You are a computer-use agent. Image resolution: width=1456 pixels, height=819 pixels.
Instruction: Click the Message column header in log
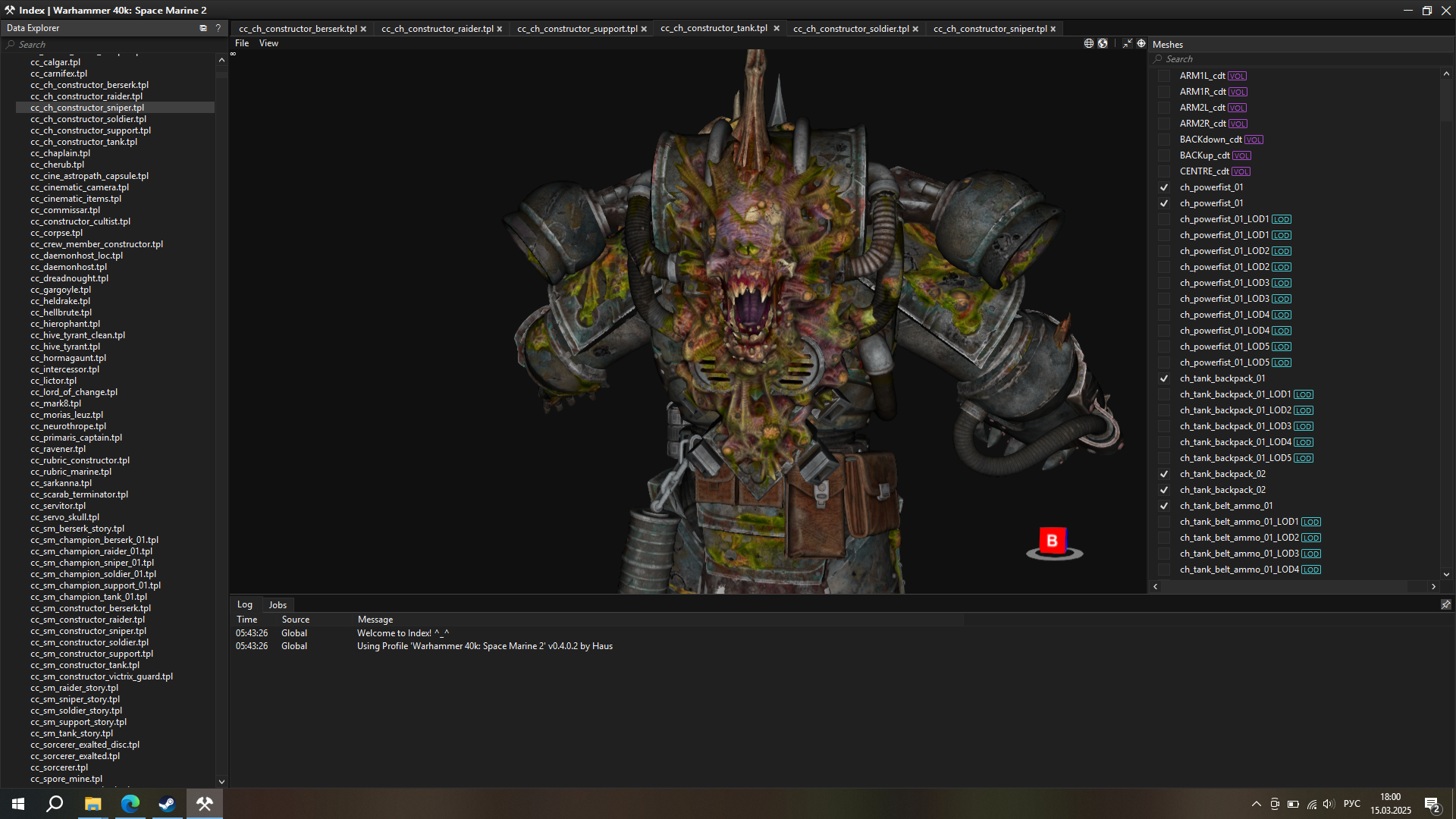click(x=375, y=620)
